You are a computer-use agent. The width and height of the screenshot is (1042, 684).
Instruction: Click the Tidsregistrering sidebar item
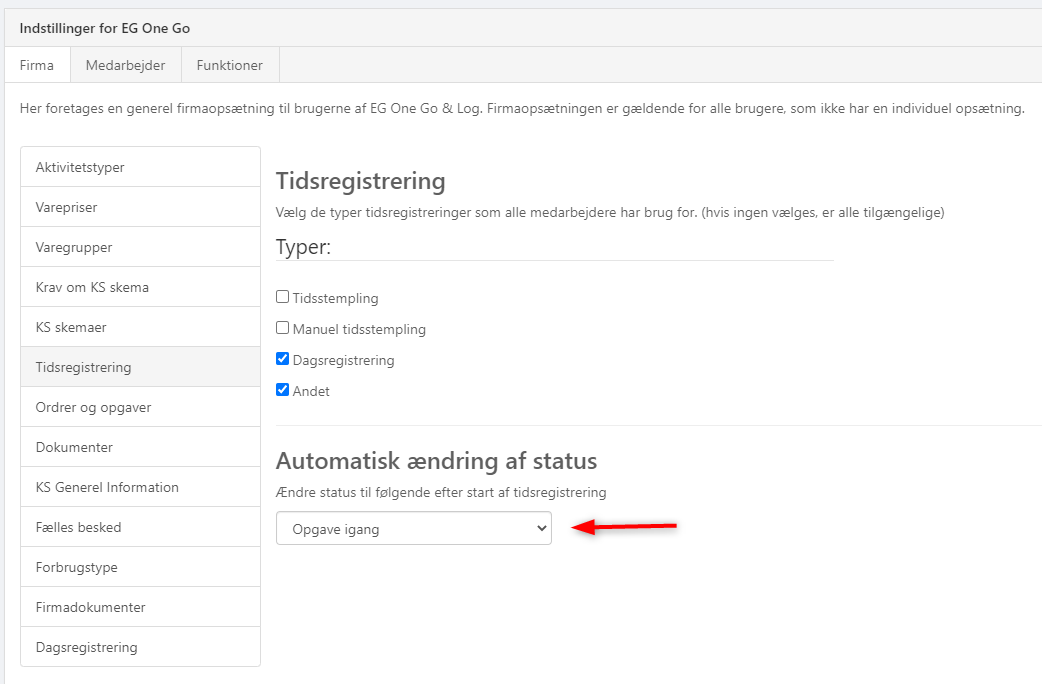(140, 367)
